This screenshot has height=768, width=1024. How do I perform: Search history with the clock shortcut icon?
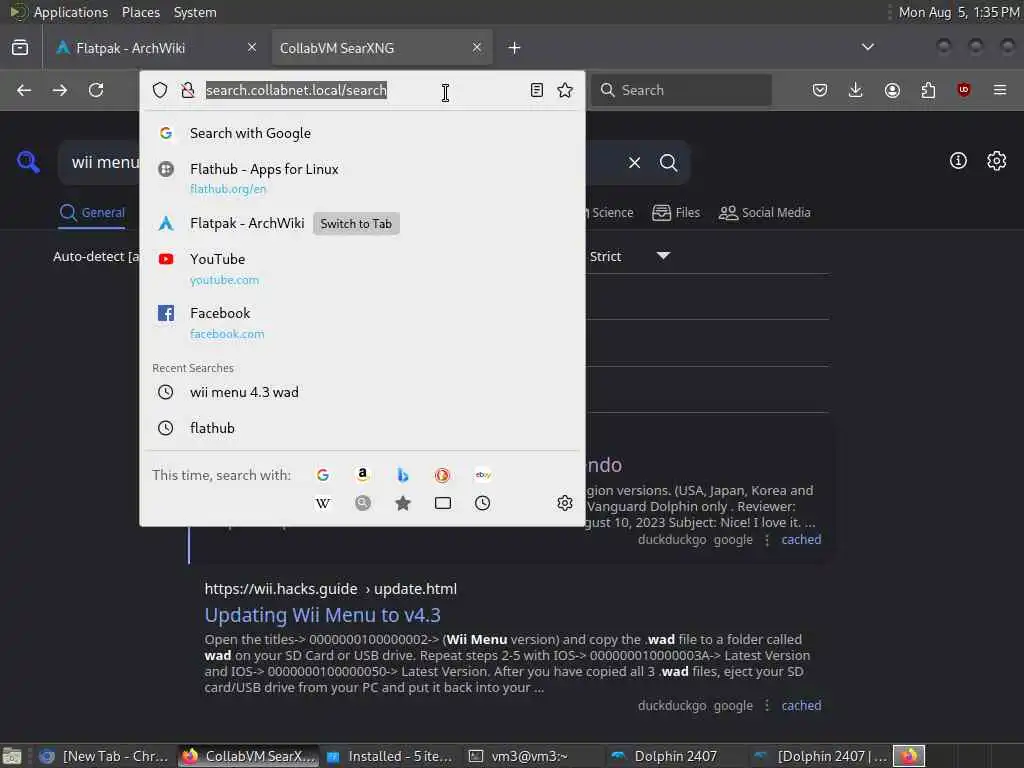(x=483, y=503)
